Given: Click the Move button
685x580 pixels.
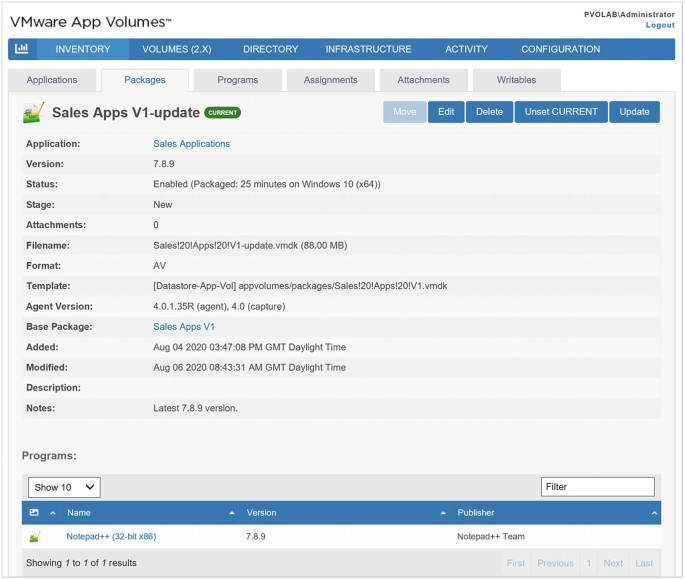Looking at the screenshot, I should 405,112.
